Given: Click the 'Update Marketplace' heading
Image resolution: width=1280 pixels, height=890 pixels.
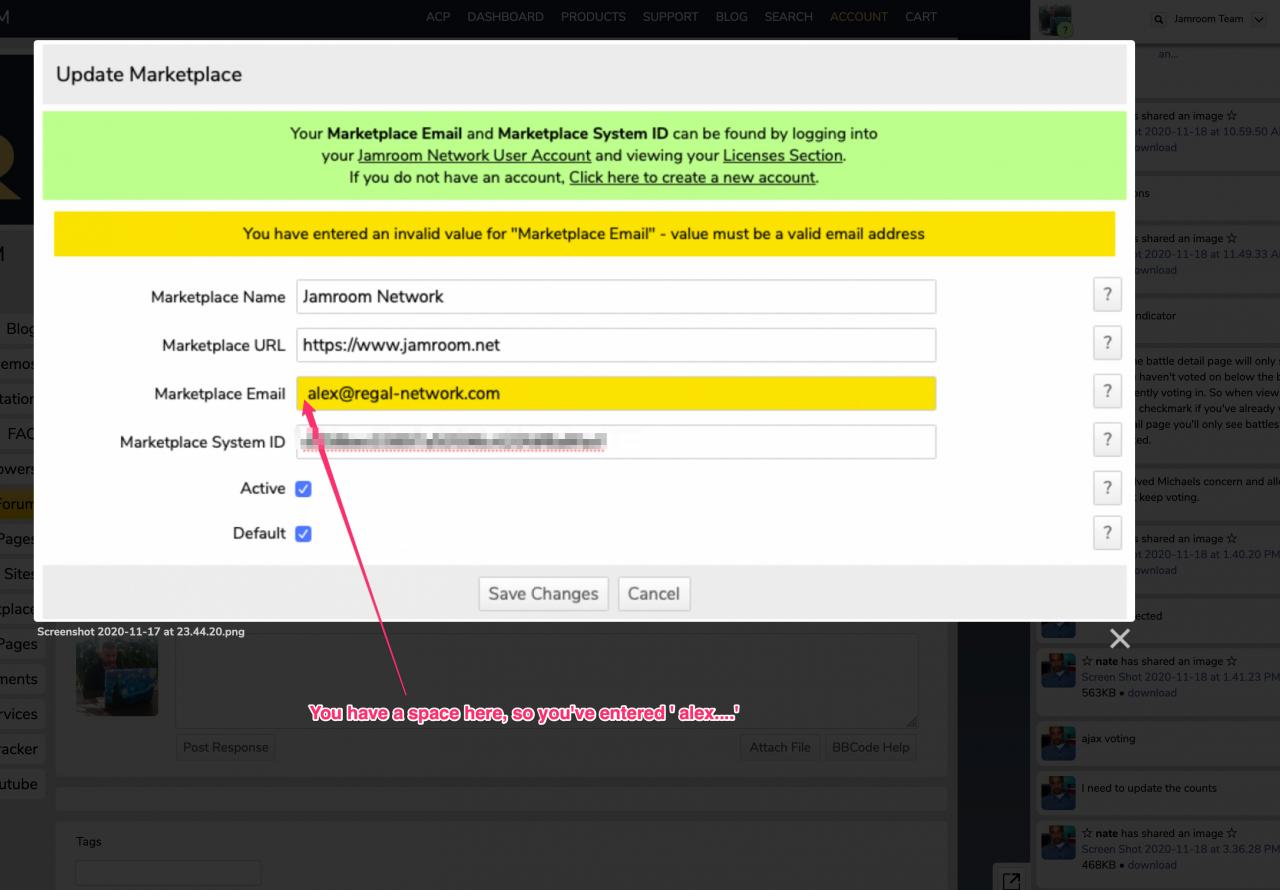Looking at the screenshot, I should click(x=149, y=74).
